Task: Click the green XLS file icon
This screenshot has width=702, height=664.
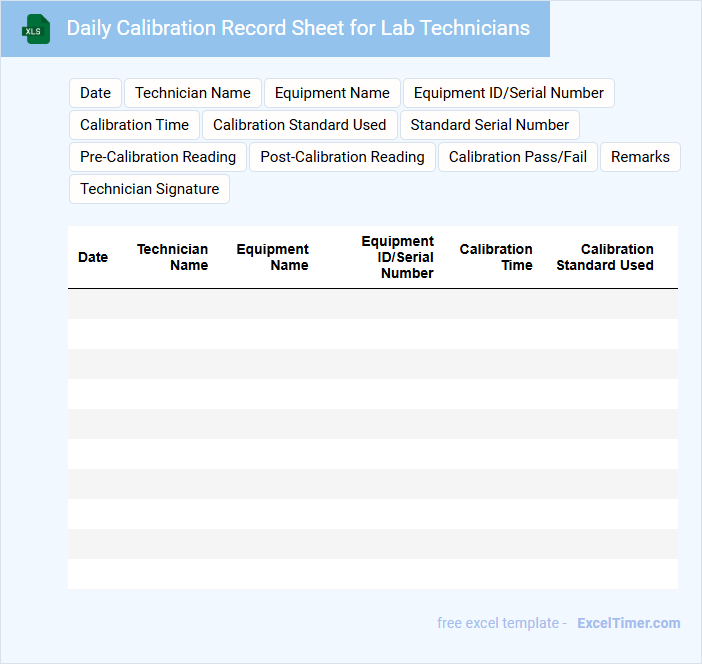Action: (x=36, y=29)
